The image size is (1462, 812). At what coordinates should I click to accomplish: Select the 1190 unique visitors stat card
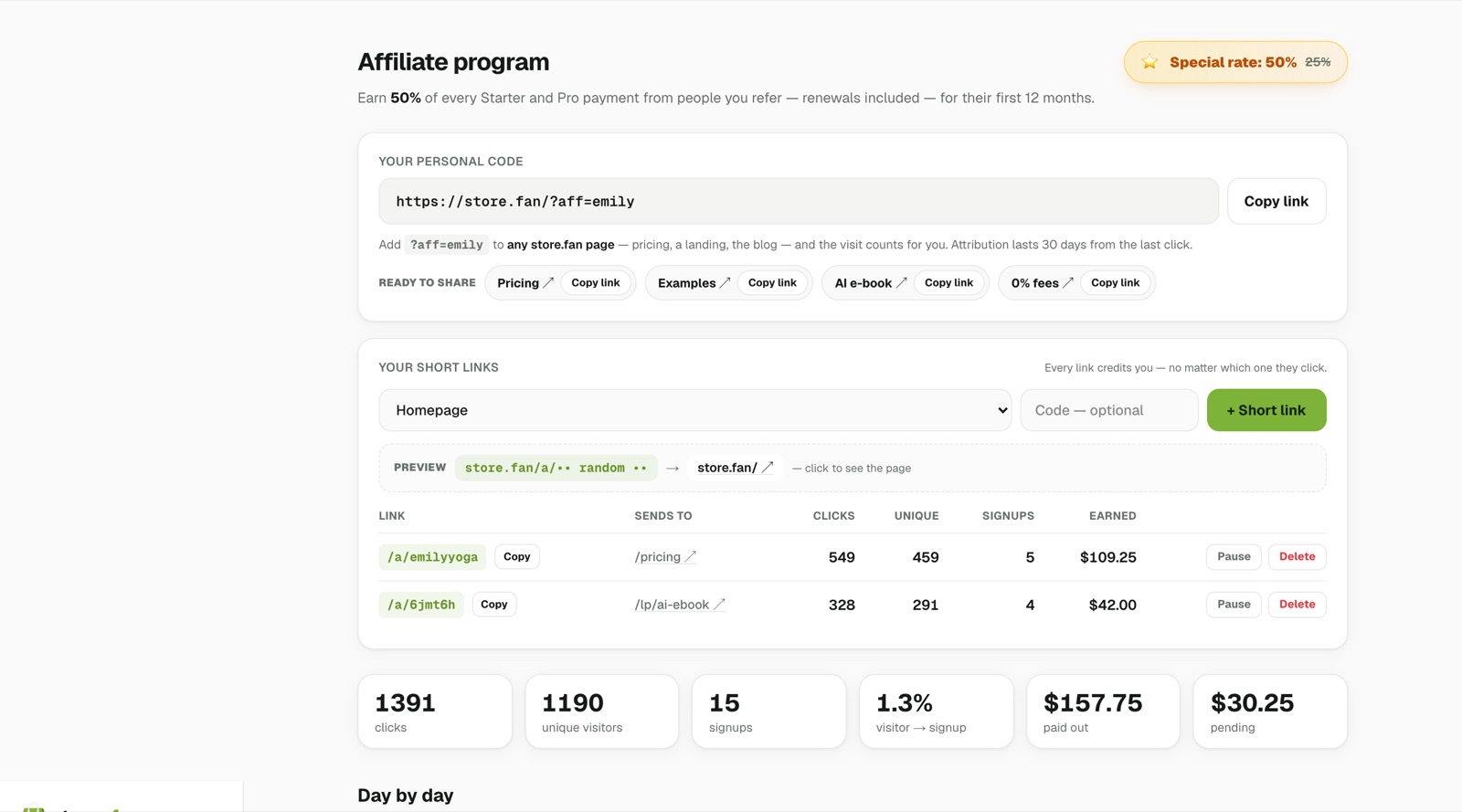click(x=602, y=712)
